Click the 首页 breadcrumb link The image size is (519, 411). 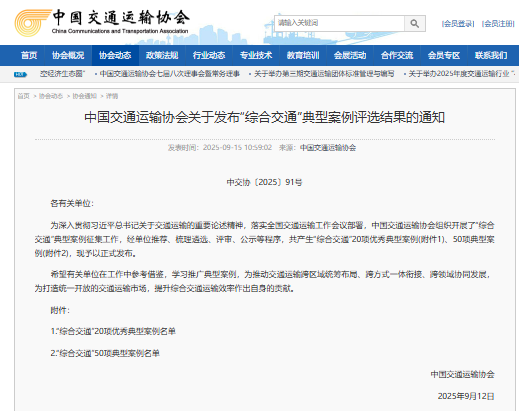coord(24,96)
